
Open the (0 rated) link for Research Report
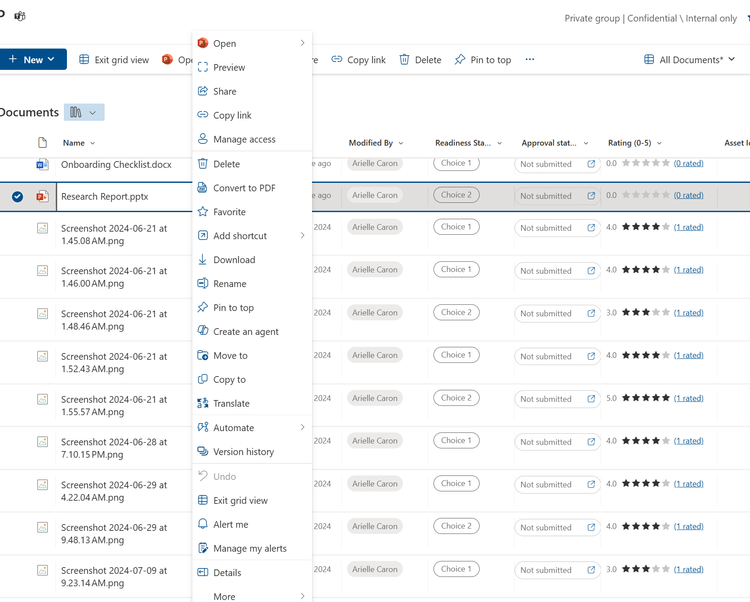[x=688, y=195]
